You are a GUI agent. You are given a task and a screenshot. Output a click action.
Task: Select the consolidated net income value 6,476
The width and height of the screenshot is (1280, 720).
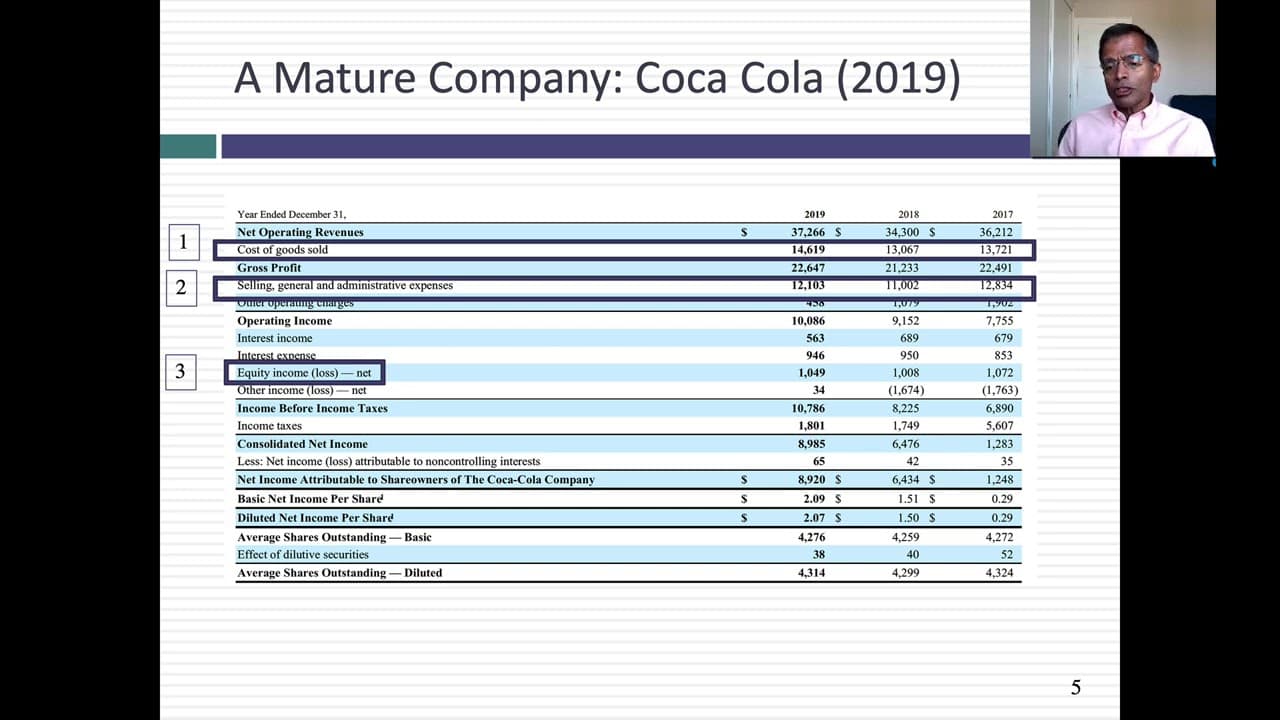[x=905, y=444]
